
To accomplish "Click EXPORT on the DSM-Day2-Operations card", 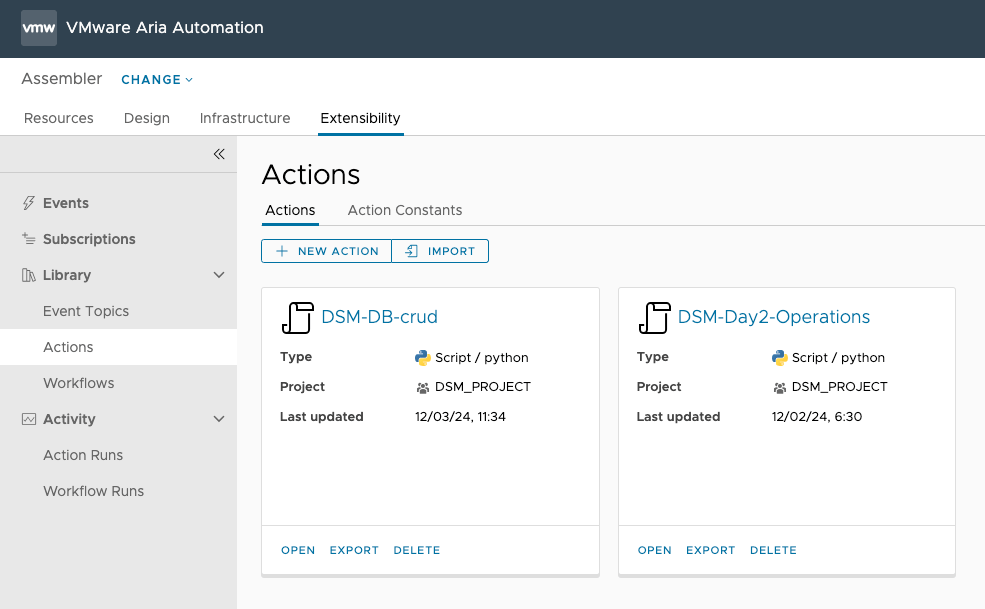I will pos(710,550).
